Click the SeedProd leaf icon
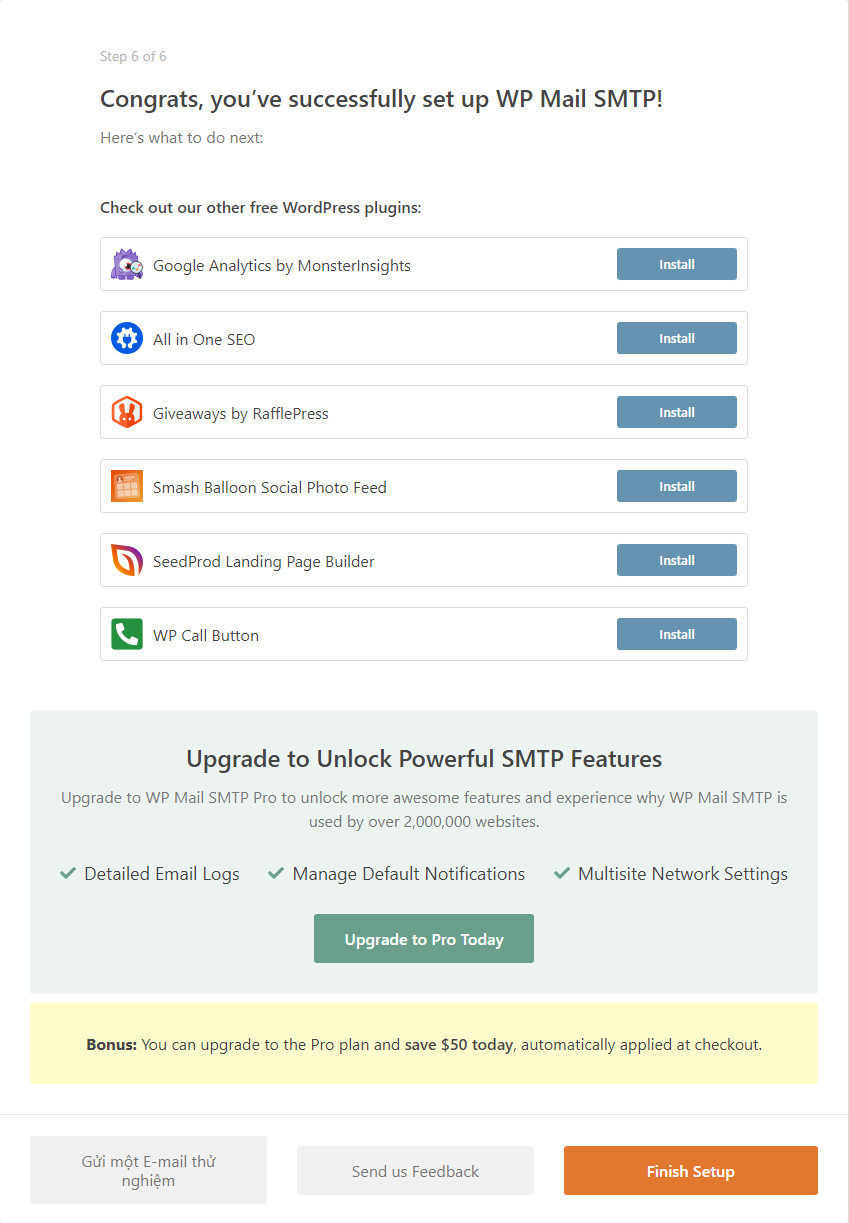The height and width of the screenshot is (1223, 849). 127,561
